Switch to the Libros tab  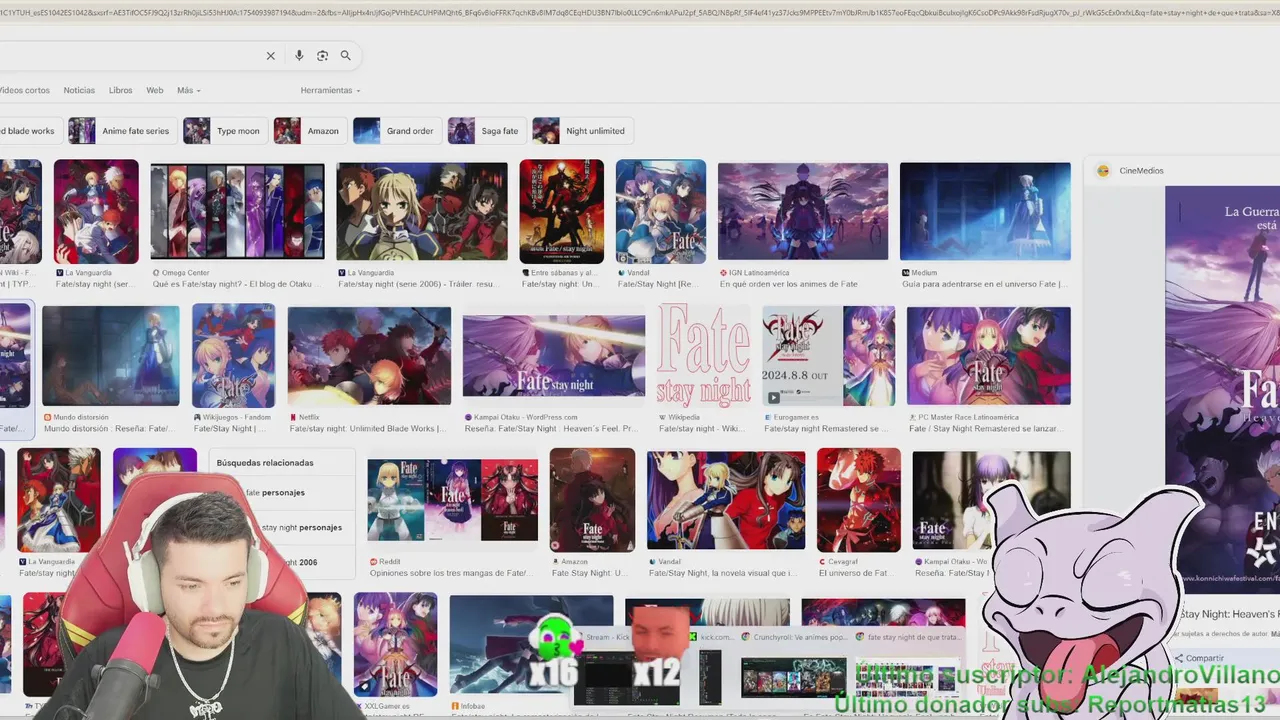coord(120,90)
